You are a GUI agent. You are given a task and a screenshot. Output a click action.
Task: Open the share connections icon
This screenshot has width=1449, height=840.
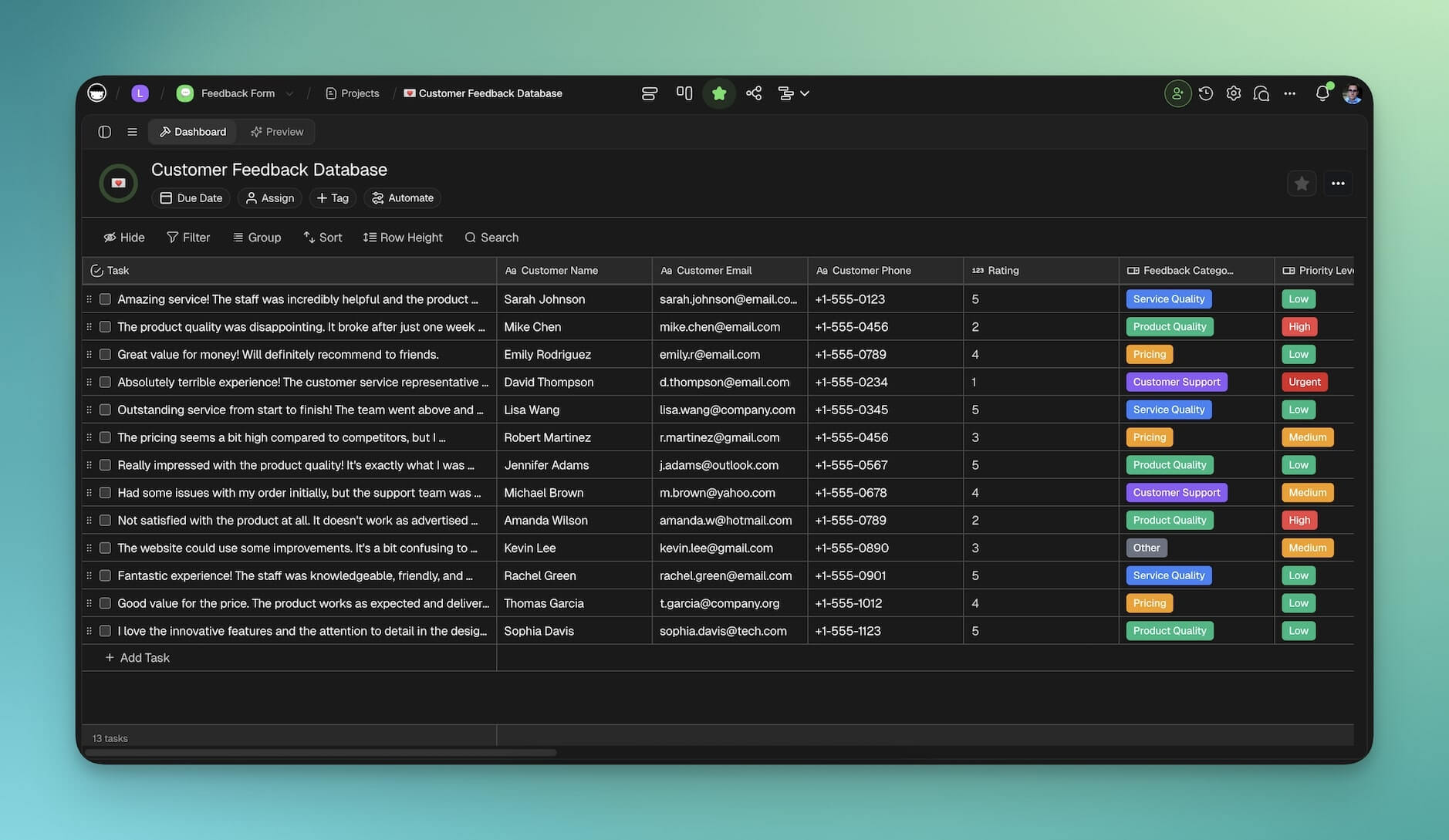754,93
